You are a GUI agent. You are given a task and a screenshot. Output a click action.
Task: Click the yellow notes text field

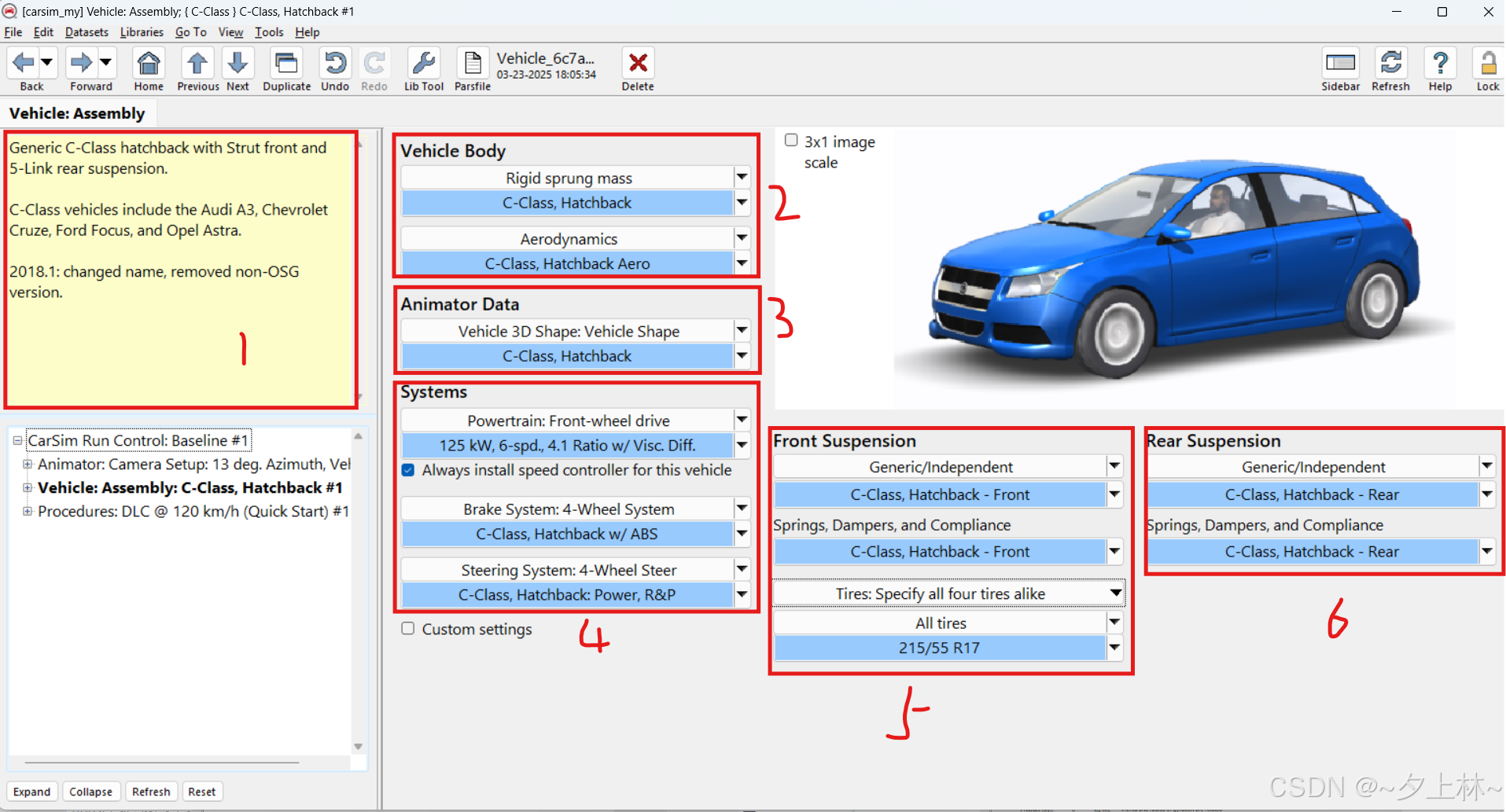[180, 270]
